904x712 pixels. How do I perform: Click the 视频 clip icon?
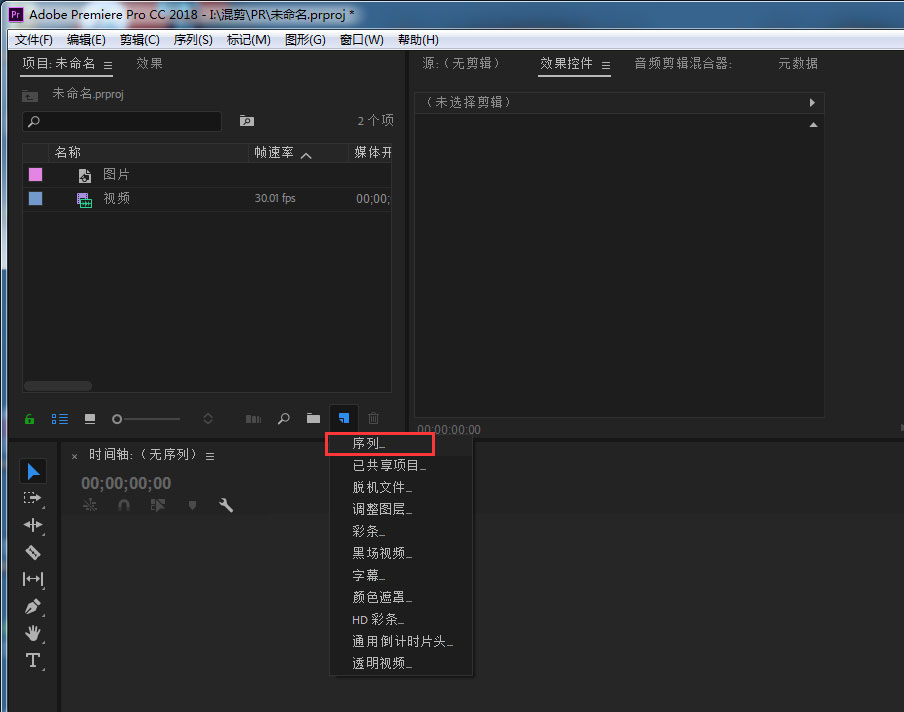pyautogui.click(x=85, y=200)
